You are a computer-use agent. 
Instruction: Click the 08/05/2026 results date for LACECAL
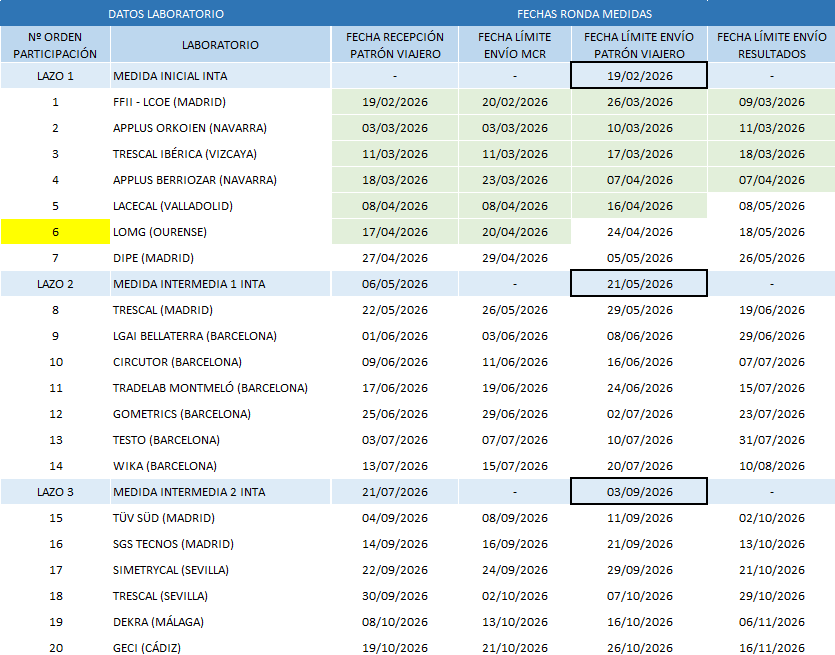(x=771, y=206)
